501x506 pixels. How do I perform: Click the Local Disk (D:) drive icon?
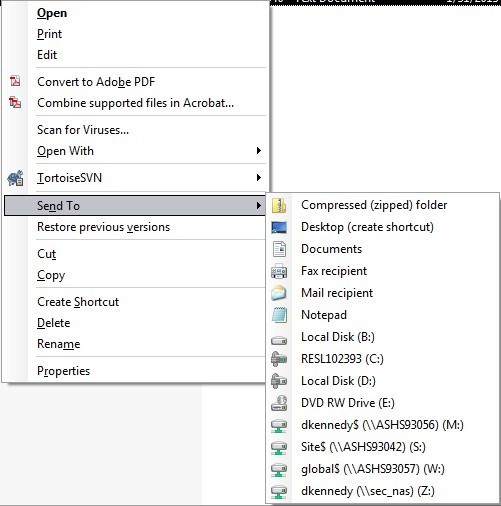click(x=279, y=381)
